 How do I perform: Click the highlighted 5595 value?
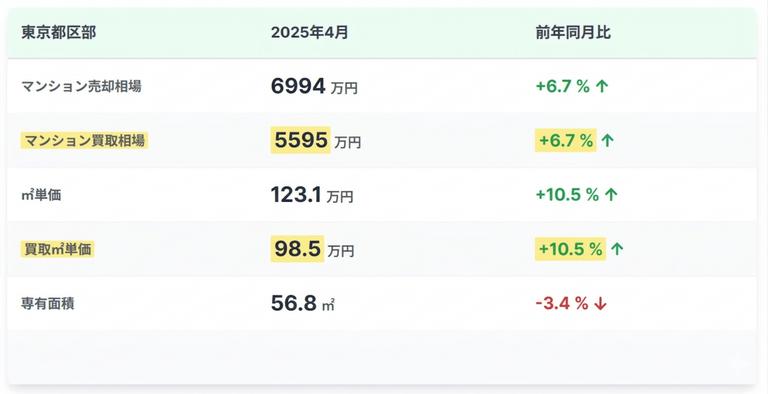pyautogui.click(x=301, y=140)
